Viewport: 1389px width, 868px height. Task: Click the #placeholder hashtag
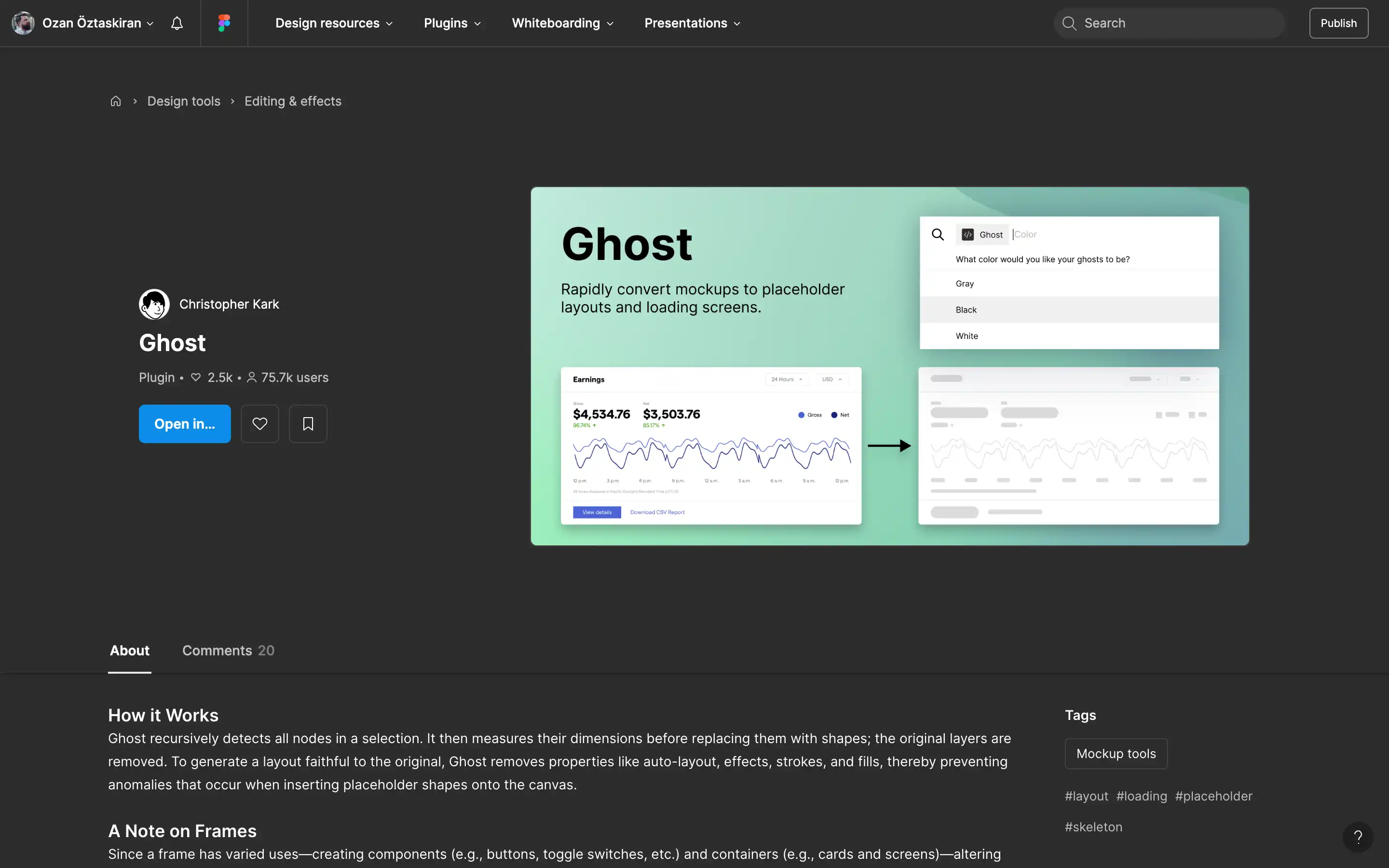pos(1213,796)
